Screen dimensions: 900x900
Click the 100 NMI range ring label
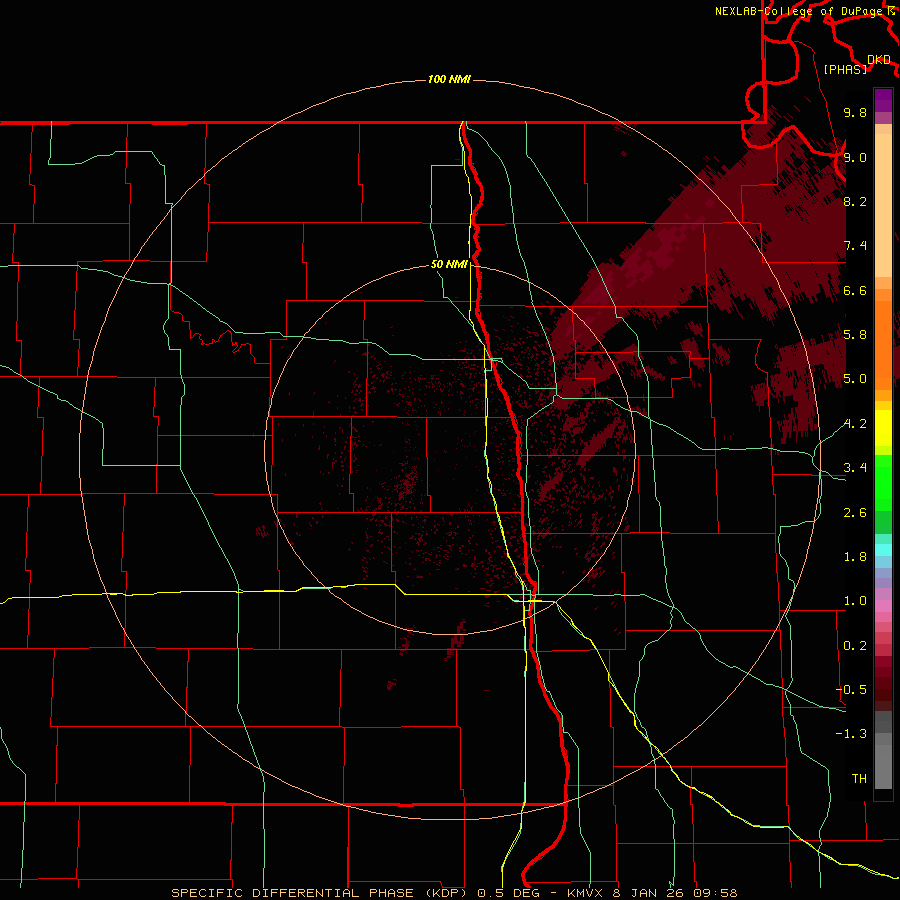point(449,79)
